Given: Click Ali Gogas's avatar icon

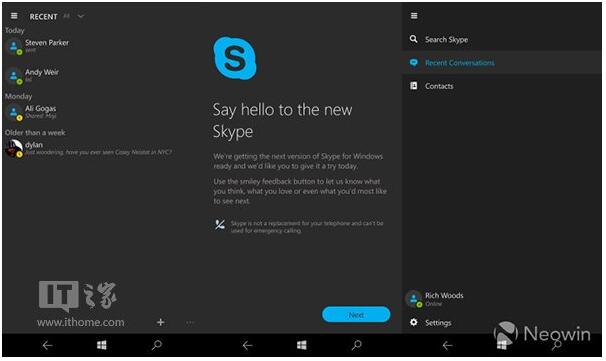Looking at the screenshot, I should 14,113.
